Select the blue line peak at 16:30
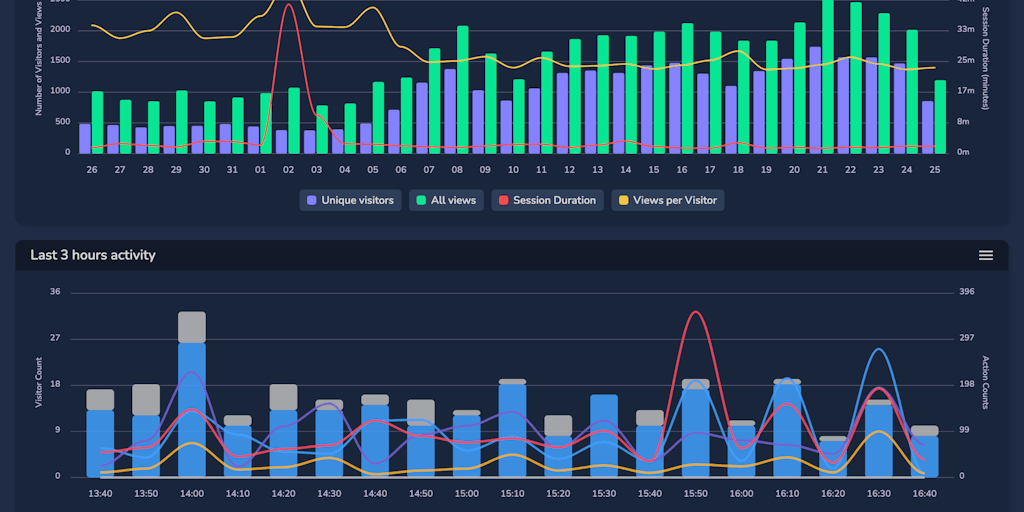This screenshot has width=1024, height=512. 878,349
